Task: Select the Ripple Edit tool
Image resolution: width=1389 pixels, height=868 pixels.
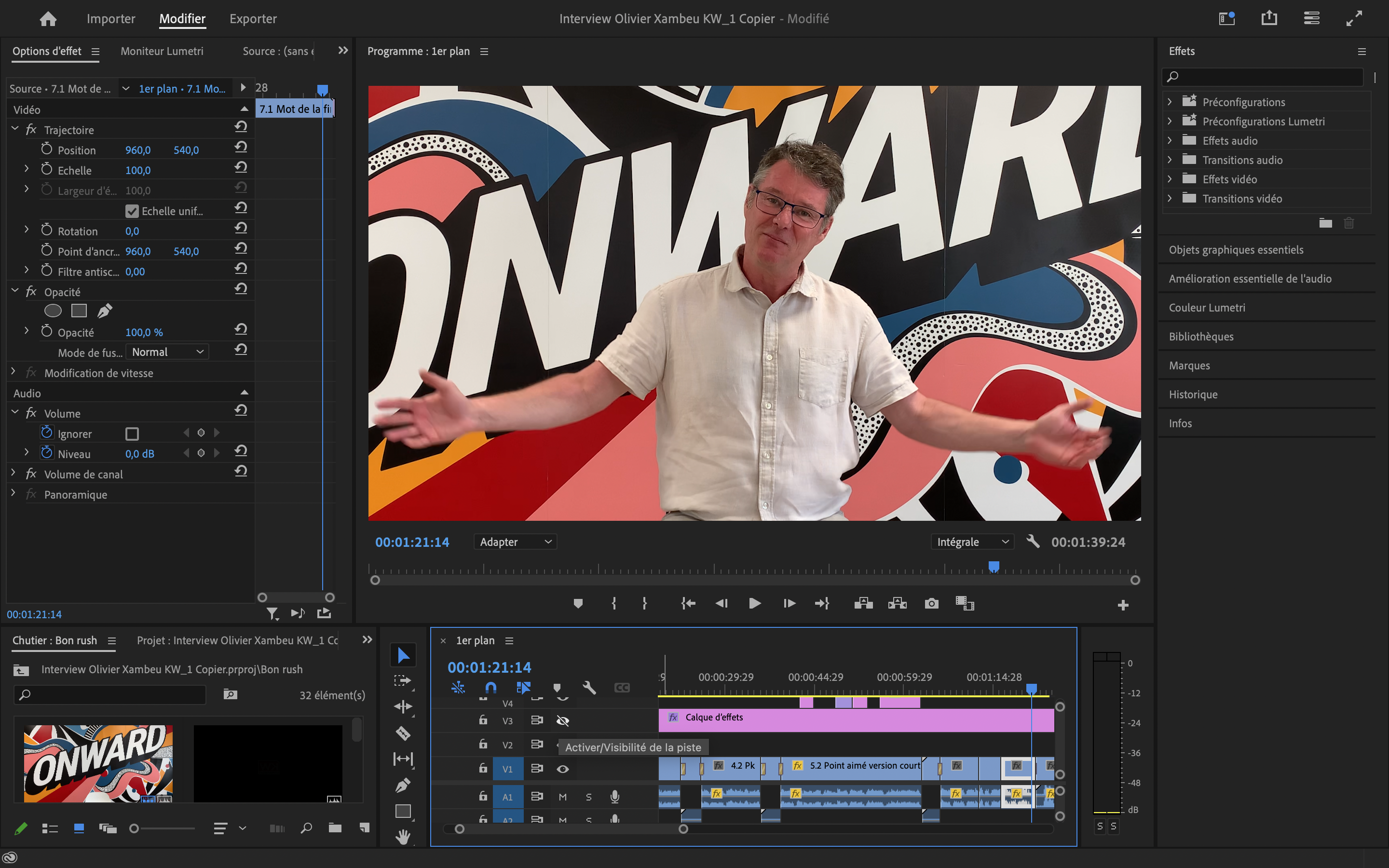Action: (403, 706)
